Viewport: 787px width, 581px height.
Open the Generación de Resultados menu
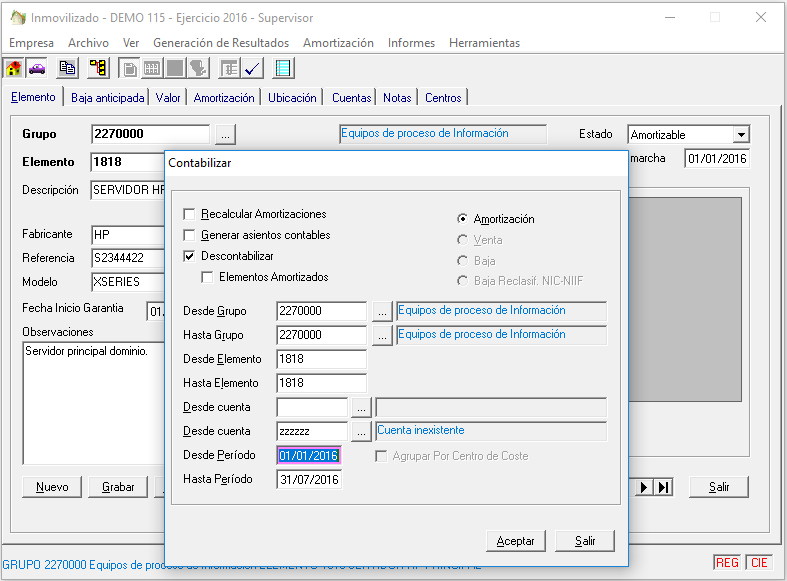tap(221, 43)
